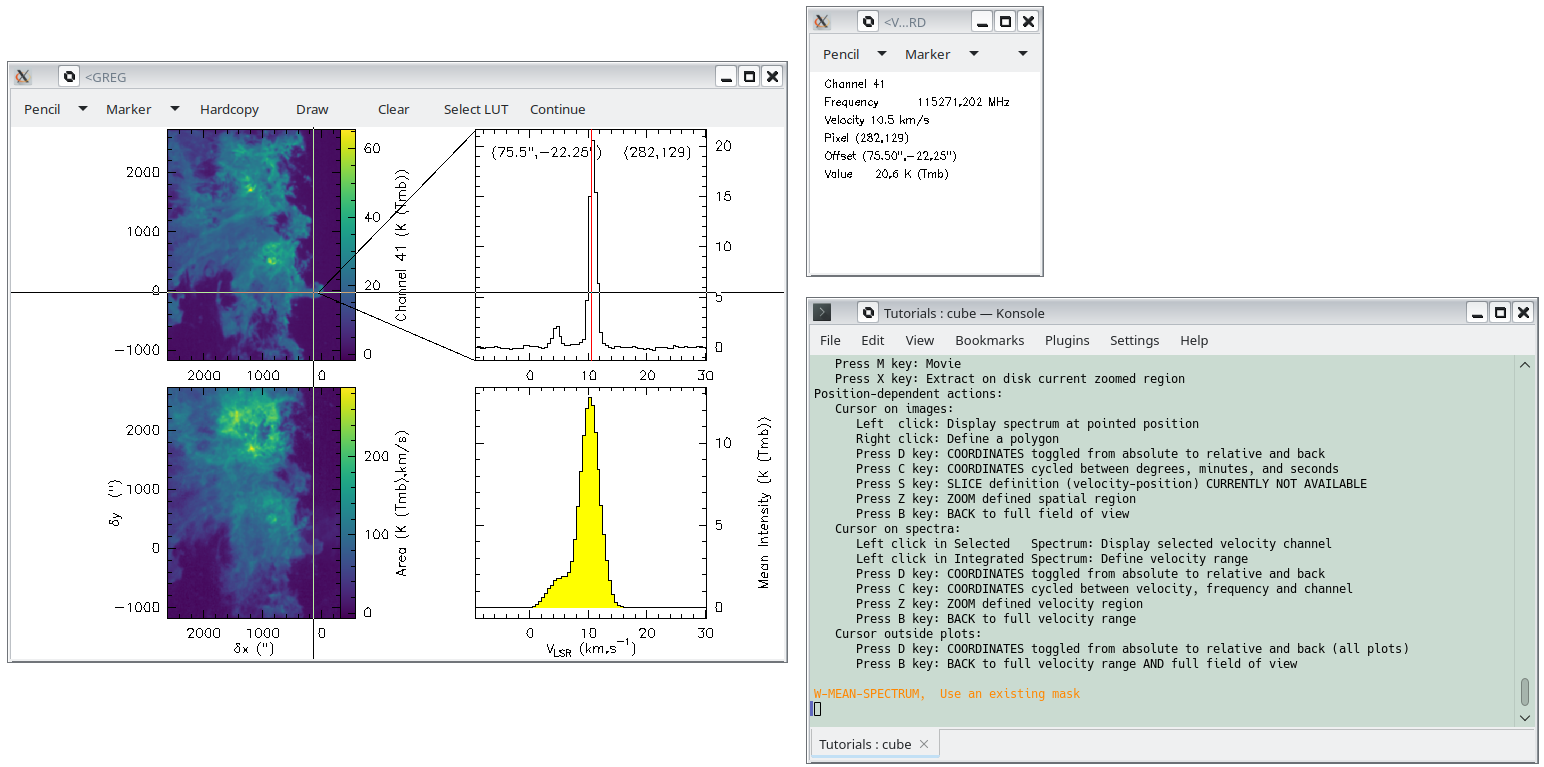Screen dimensions: 1544x767
Task: Expand the Pencil dropdown in GREG toolbar
Action: [x=83, y=109]
